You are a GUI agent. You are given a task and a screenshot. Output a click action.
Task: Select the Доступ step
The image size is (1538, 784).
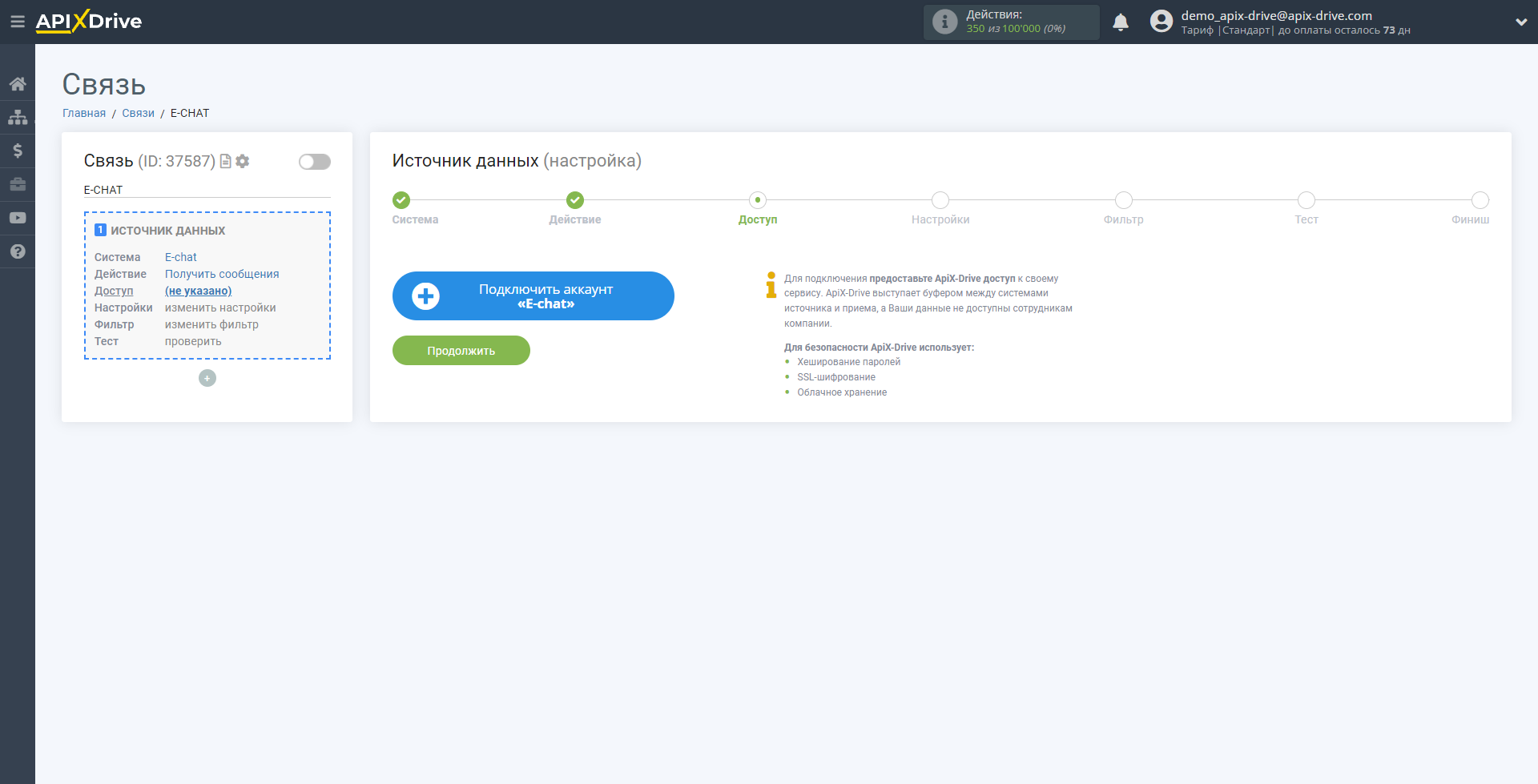758,200
